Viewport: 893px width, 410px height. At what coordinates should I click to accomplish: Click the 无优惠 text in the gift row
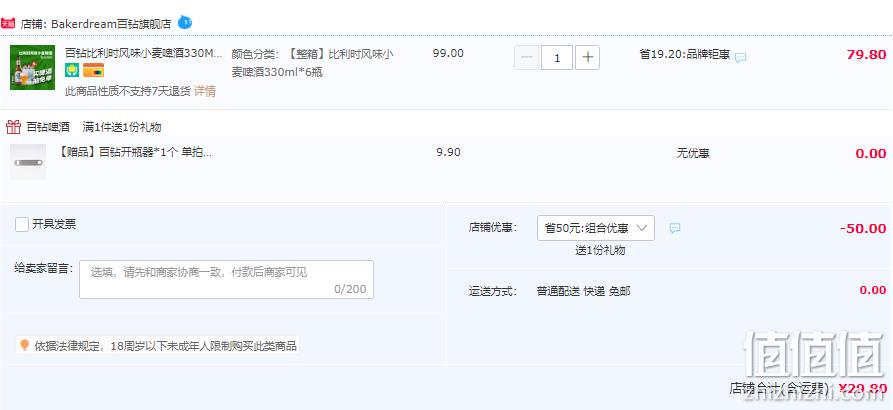pos(693,153)
